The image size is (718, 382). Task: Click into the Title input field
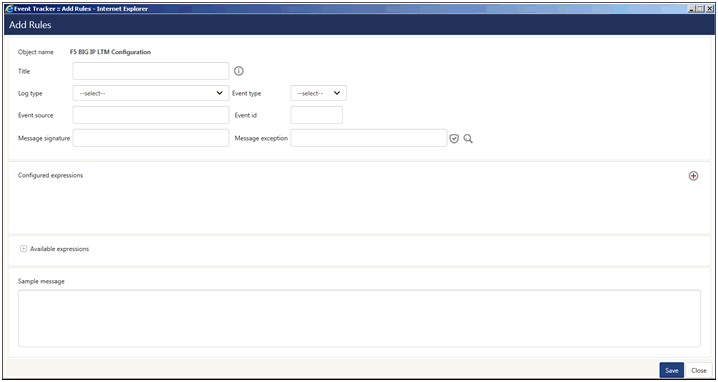[151, 71]
